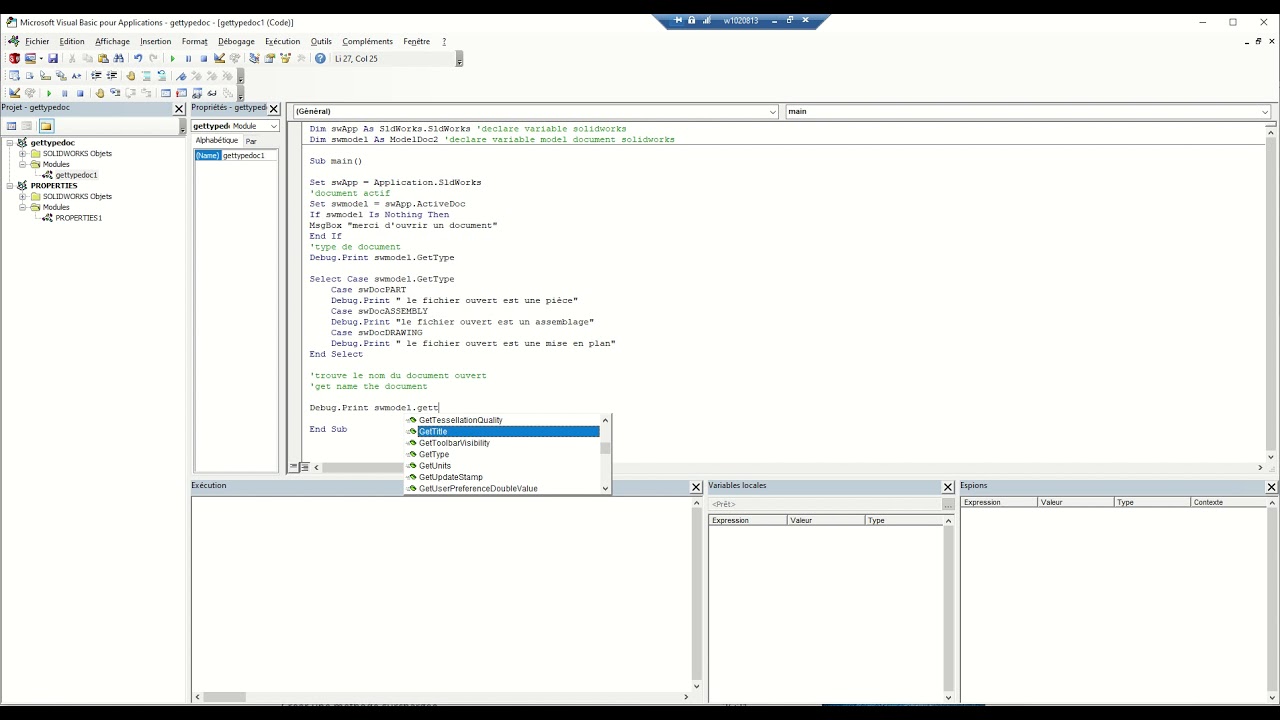Click the Complete Word icon

point(76,75)
